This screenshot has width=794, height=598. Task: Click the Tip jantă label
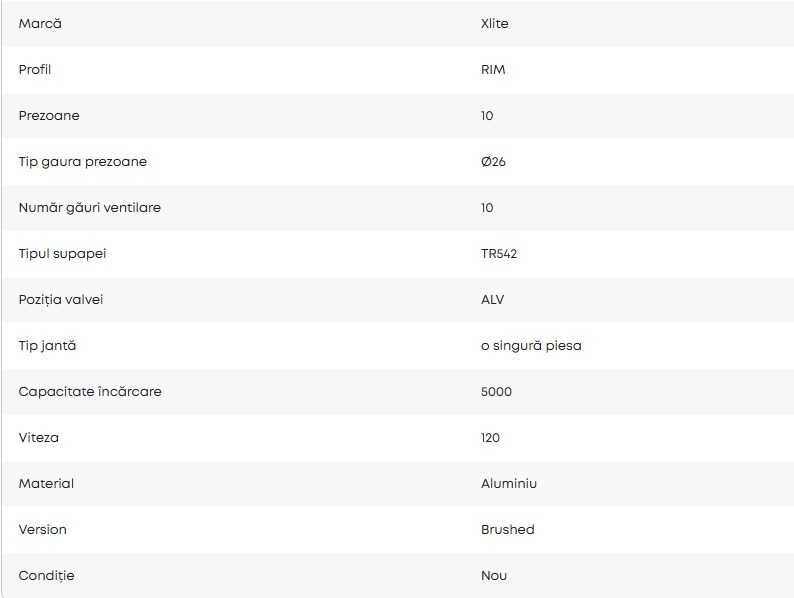[47, 345]
